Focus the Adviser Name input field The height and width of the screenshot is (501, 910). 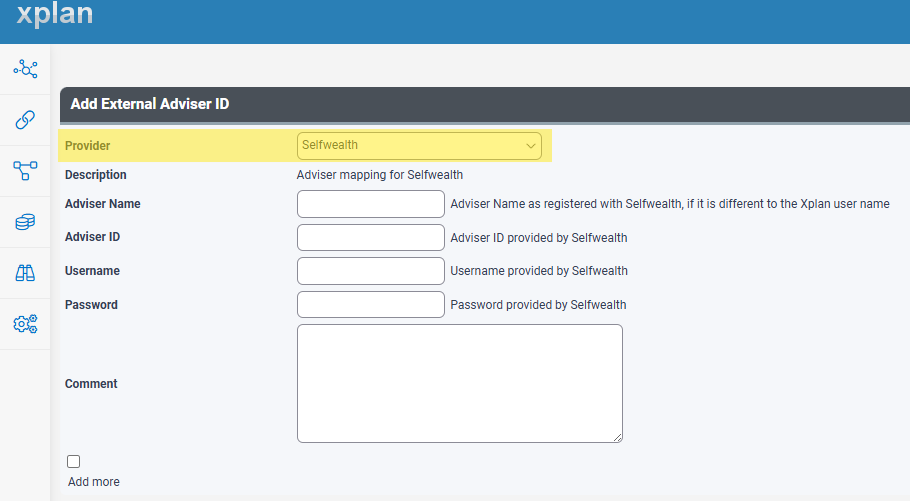[371, 204]
